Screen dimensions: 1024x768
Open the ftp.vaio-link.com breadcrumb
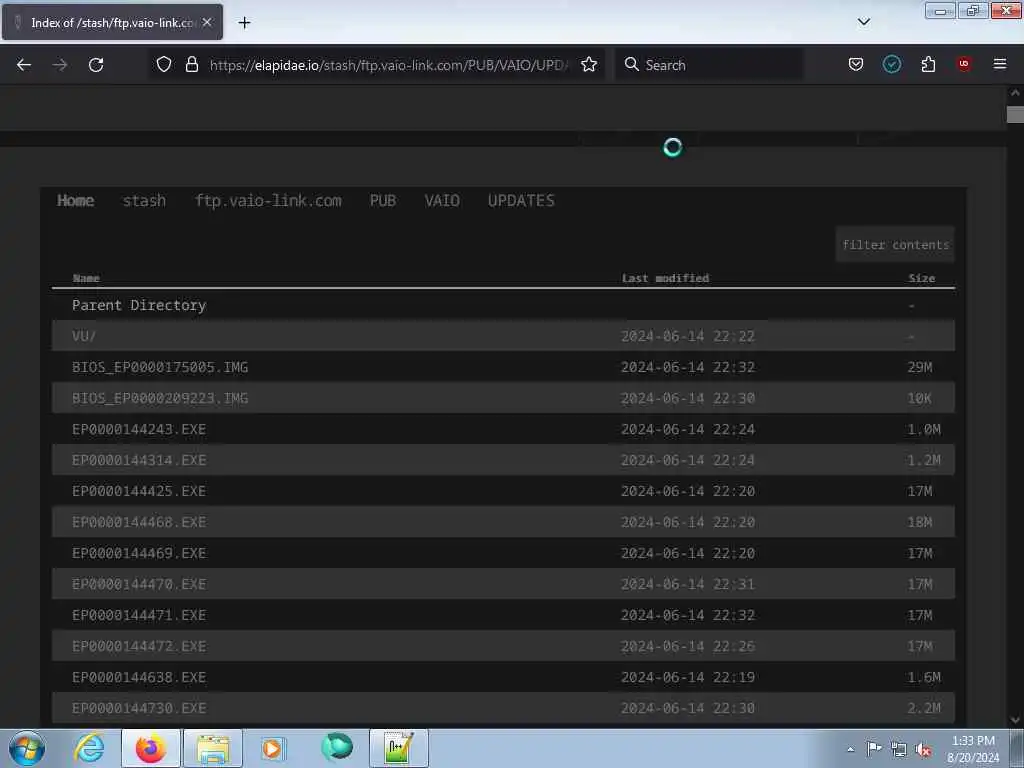tap(268, 200)
